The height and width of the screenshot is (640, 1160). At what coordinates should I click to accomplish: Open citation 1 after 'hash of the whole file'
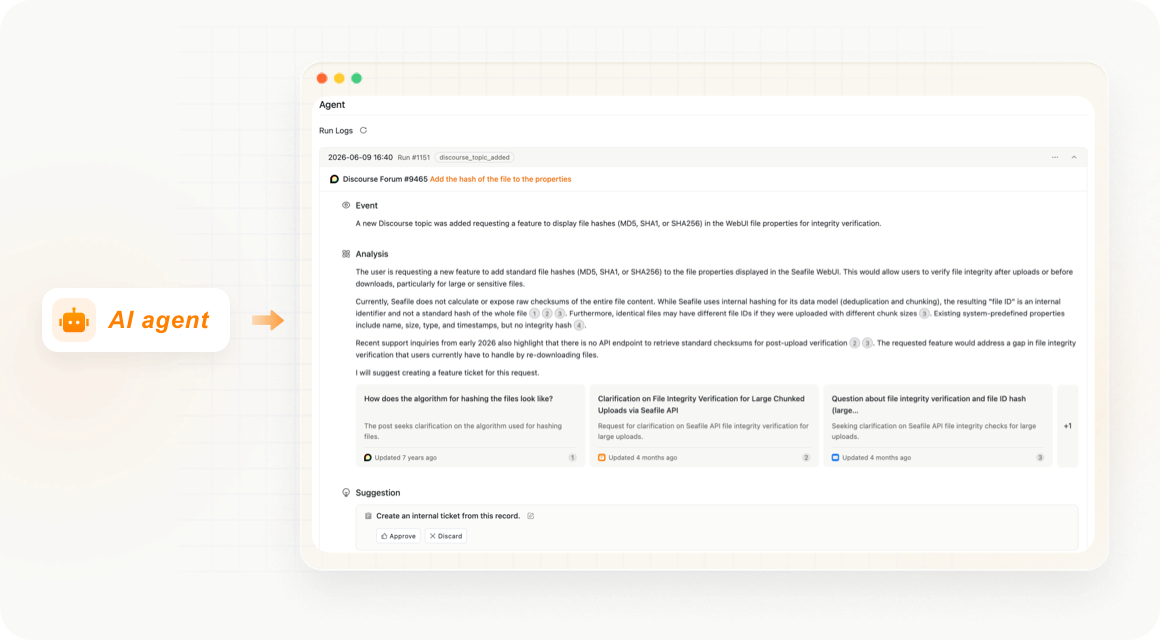tap(534, 314)
